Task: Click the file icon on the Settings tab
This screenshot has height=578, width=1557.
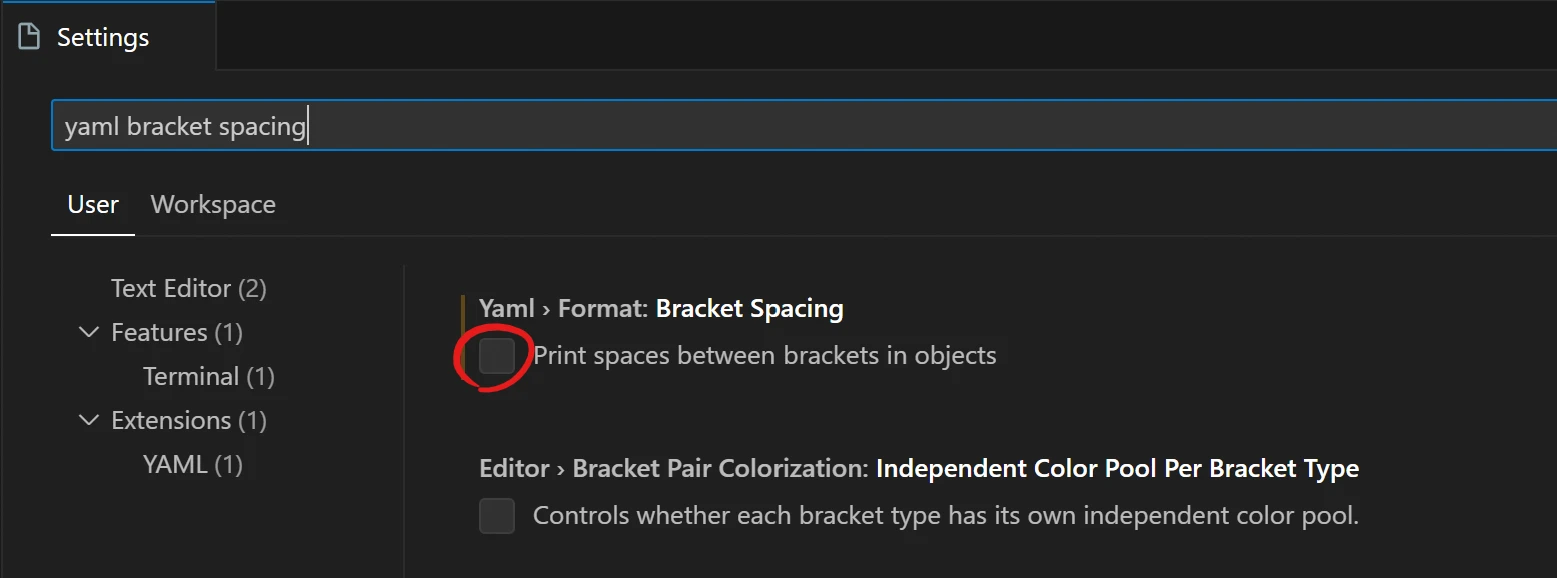Action: 30,38
